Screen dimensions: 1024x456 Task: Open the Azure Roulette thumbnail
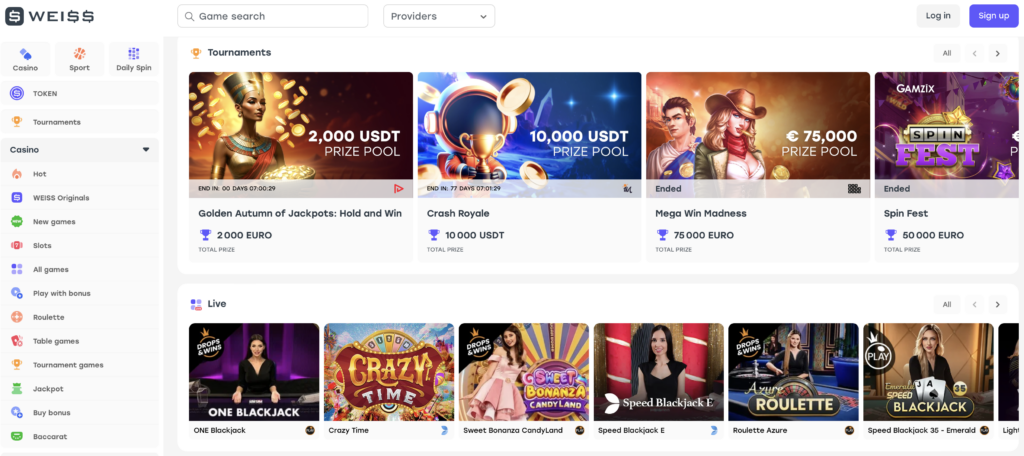(x=793, y=372)
